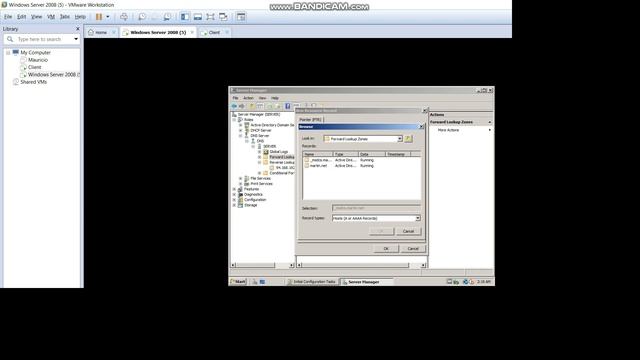This screenshot has height=360, width=640.
Task: Expand the DHCP Server node
Action: pos(240,131)
